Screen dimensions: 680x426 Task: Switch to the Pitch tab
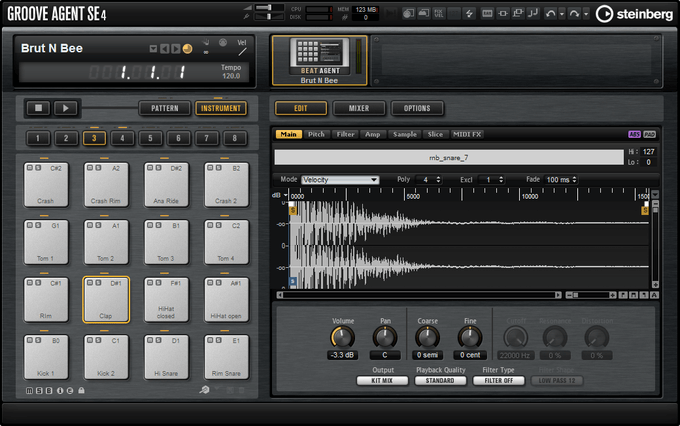coord(316,134)
